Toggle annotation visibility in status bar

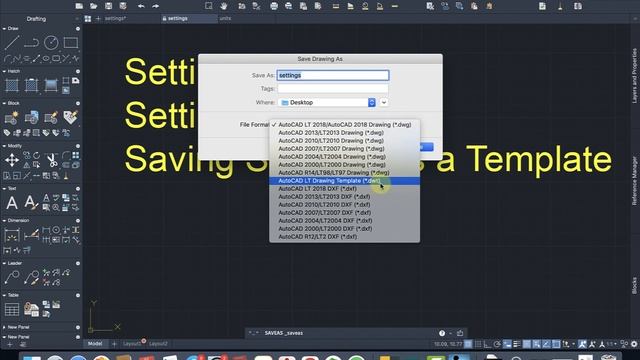582,344
